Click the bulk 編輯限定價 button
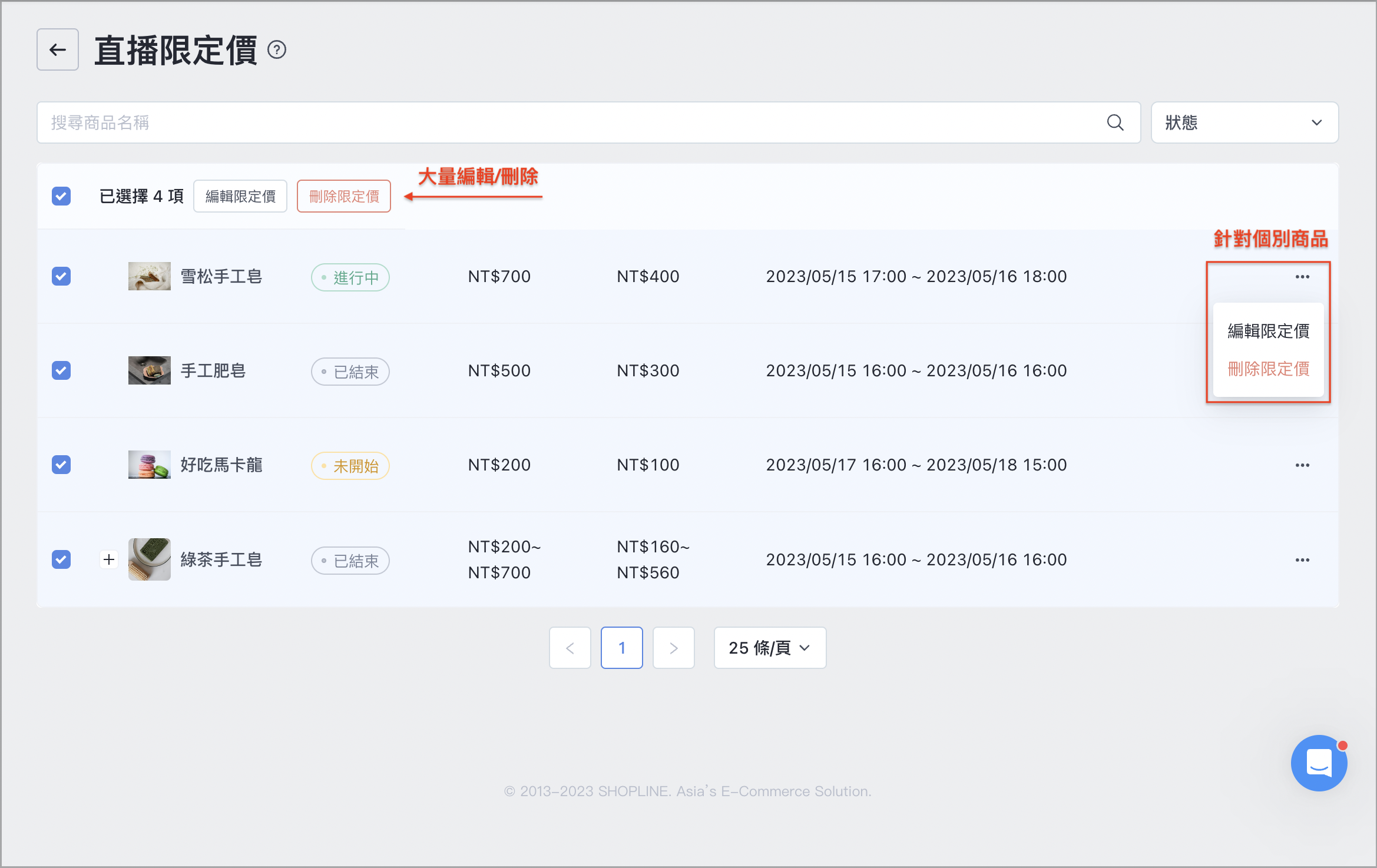The image size is (1377, 868). coord(240,196)
